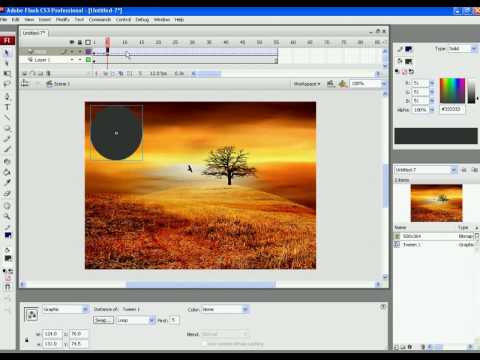Image resolution: width=480 pixels, height=360 pixels.
Task: Click the Delete Layer trash icon
Action: point(49,74)
